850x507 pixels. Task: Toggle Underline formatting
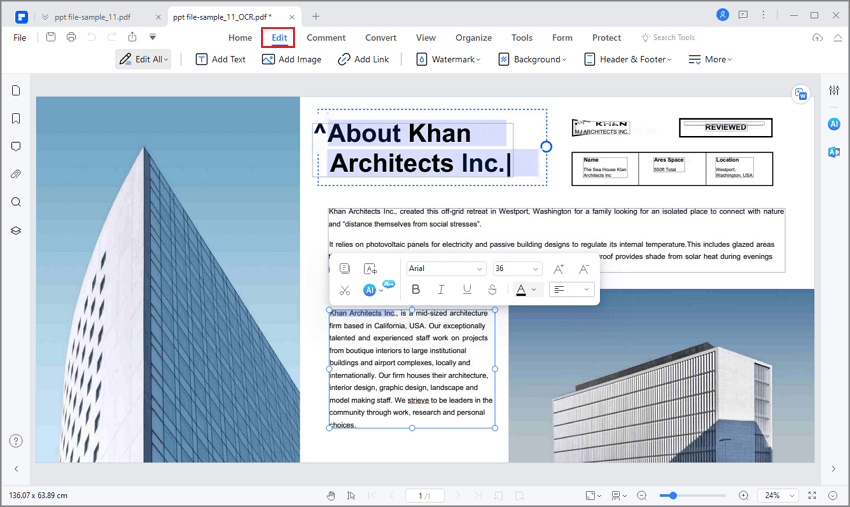pyautogui.click(x=467, y=290)
